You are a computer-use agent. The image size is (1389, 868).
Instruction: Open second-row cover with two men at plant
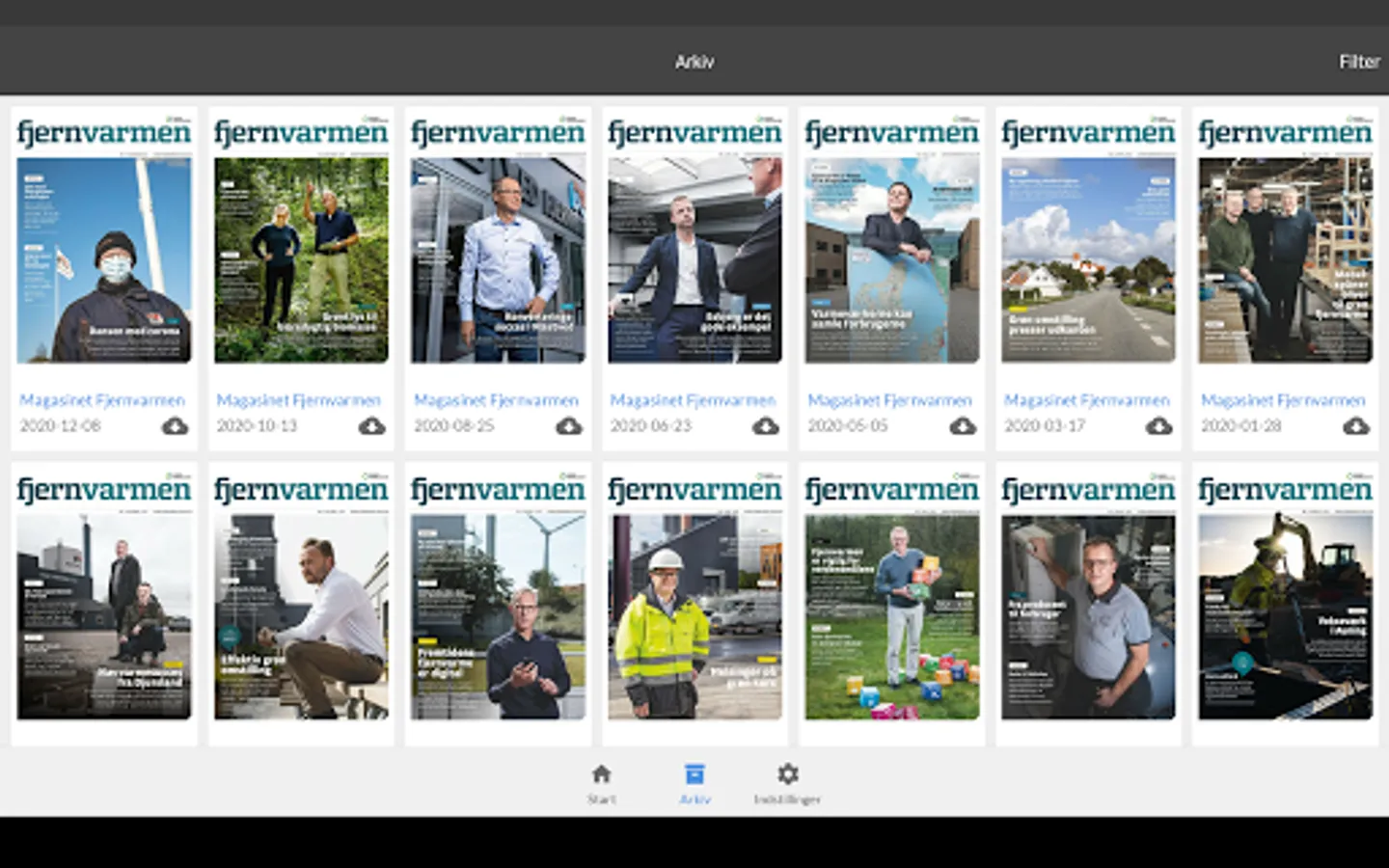pyautogui.click(x=104, y=596)
